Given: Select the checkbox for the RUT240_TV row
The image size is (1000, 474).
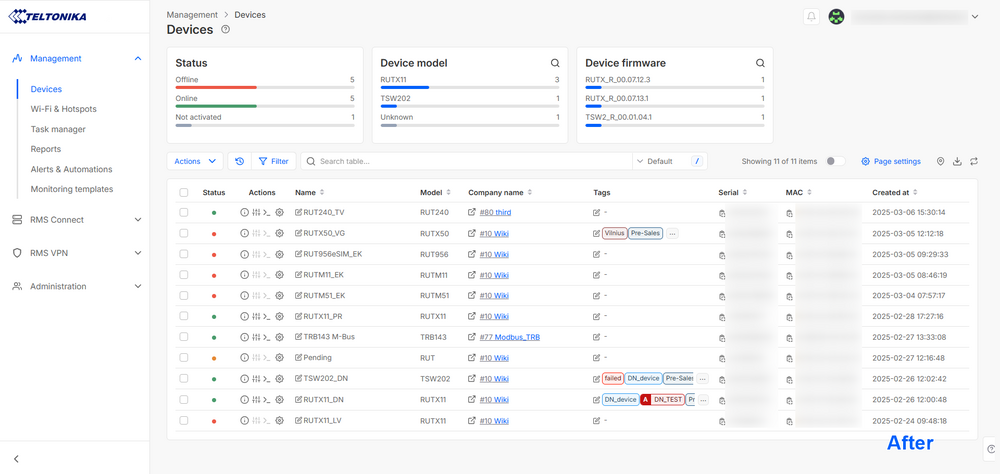Looking at the screenshot, I should [x=184, y=213].
